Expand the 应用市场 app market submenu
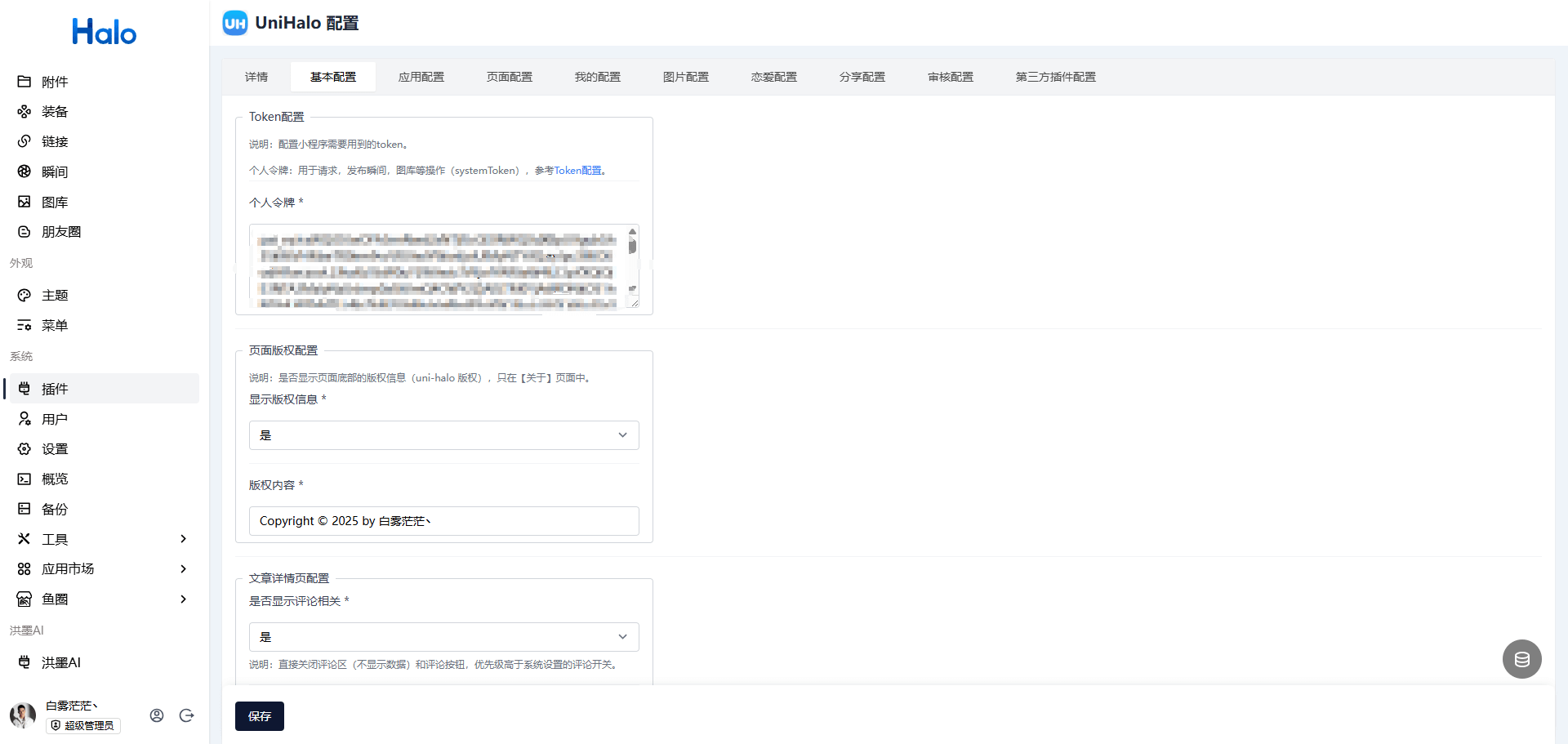1568x744 pixels. pyautogui.click(x=184, y=569)
